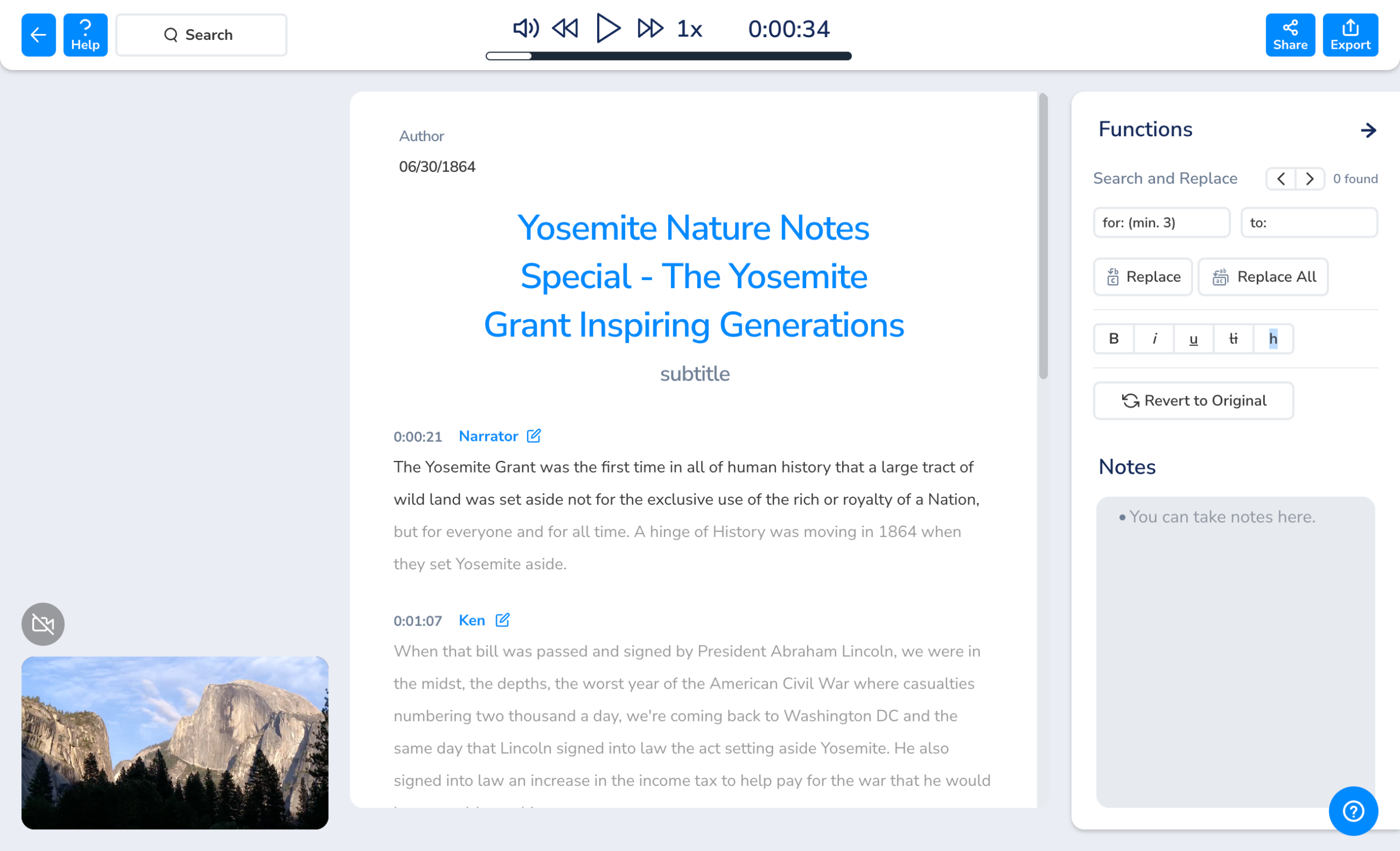The image size is (1400, 851).
Task: Change the 1x playback speed
Action: point(689,29)
